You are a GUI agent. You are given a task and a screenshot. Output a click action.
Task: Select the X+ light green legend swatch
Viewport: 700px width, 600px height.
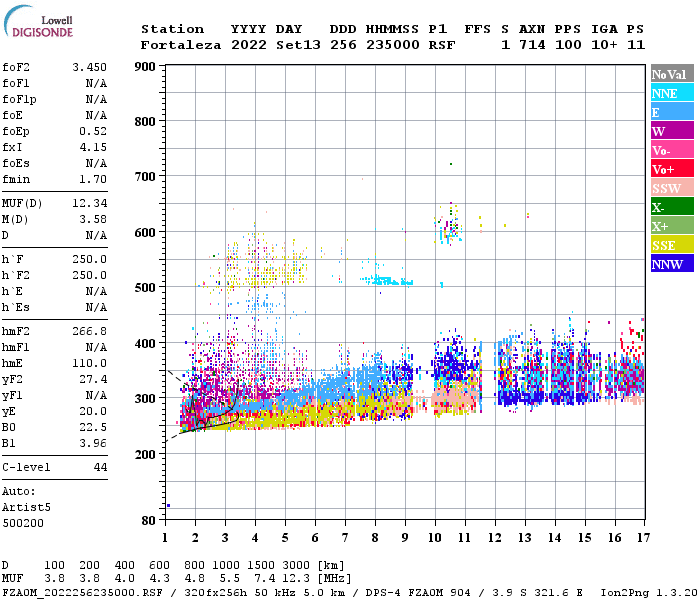pyautogui.click(x=672, y=226)
